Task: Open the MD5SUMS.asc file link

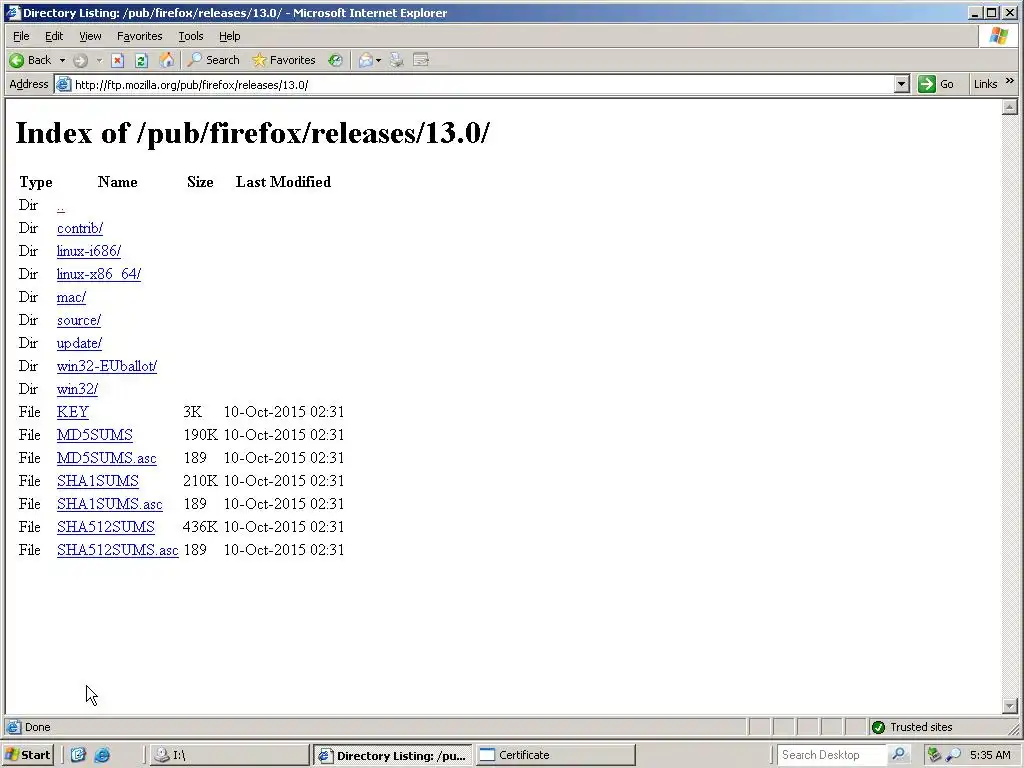Action: tap(106, 458)
